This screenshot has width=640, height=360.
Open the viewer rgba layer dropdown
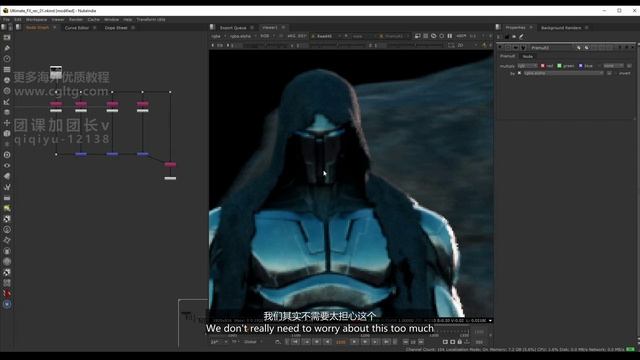point(219,36)
